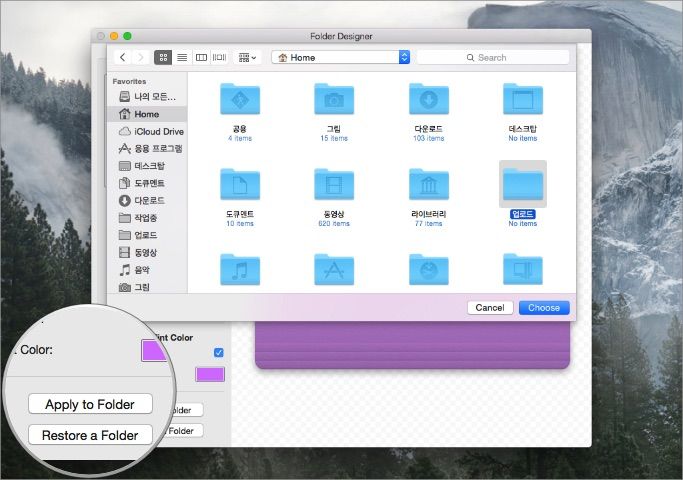This screenshot has height=480, width=683.
Task: Select 작업중 in the sidebar
Action: coord(147,218)
